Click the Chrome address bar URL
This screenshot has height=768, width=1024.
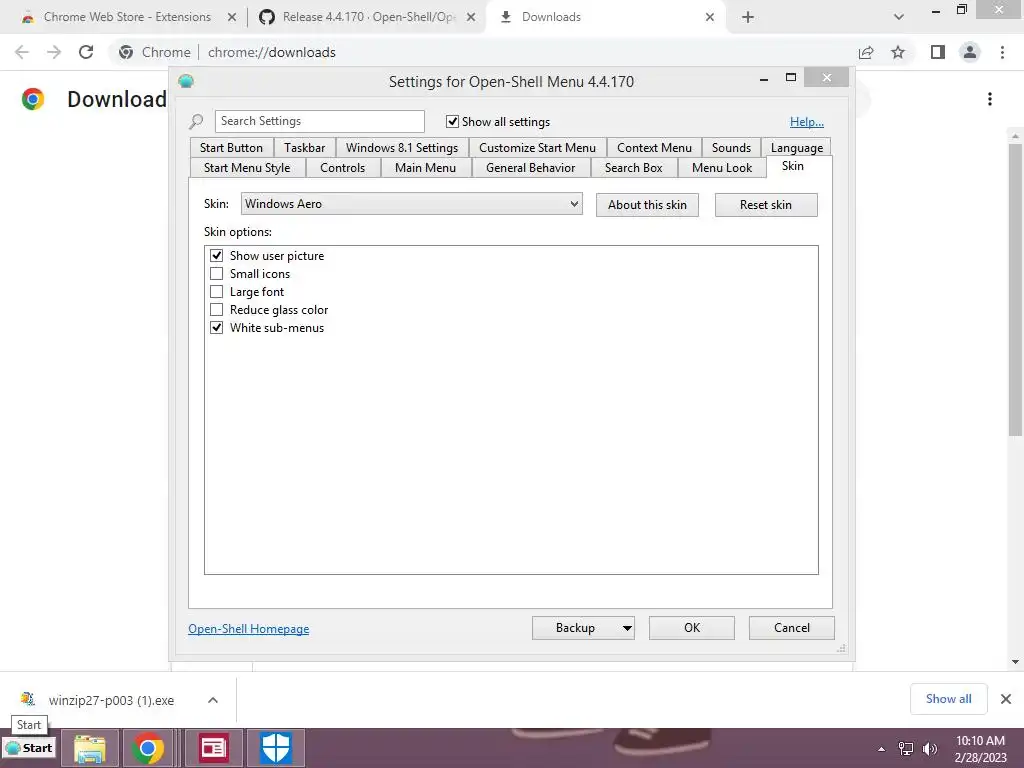tap(272, 52)
